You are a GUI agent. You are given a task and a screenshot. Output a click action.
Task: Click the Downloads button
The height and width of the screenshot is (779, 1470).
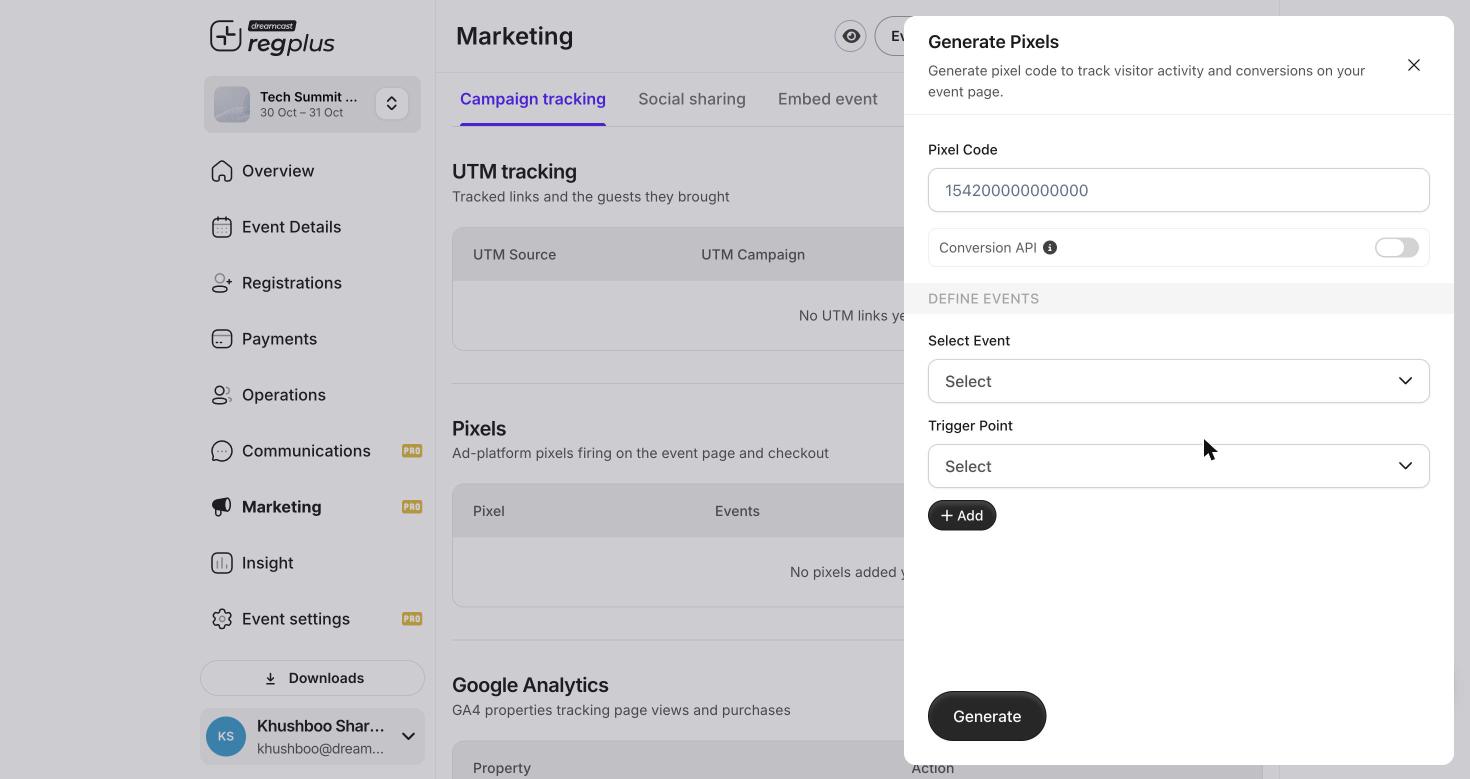point(312,678)
